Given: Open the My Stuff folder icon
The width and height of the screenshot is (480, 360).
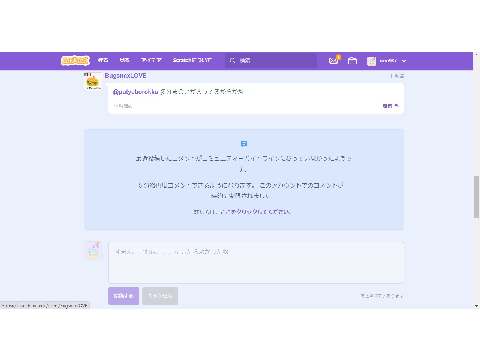Looking at the screenshot, I should pos(352,61).
